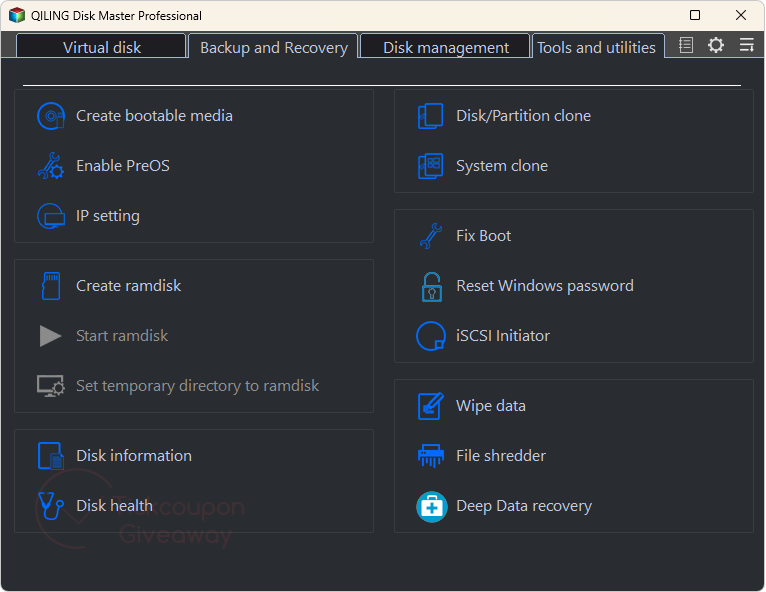Image resolution: width=766 pixels, height=592 pixels.
Task: Open the hamburger menu icon at top right
Action: coord(746,45)
